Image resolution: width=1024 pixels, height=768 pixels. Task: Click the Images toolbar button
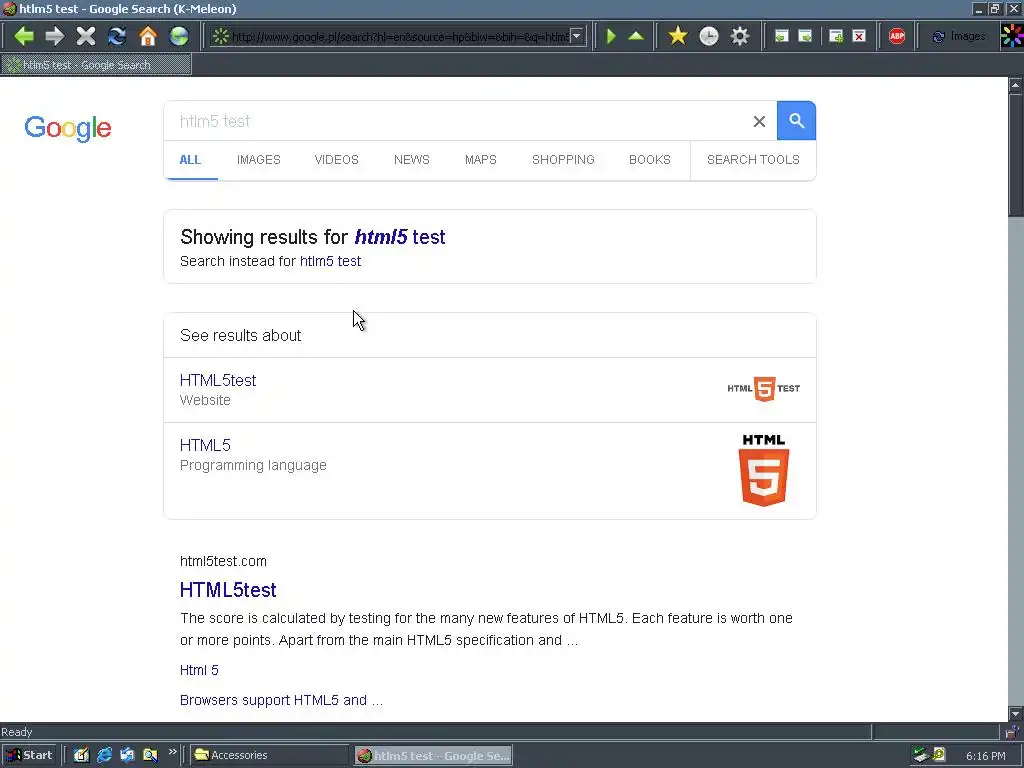959,37
